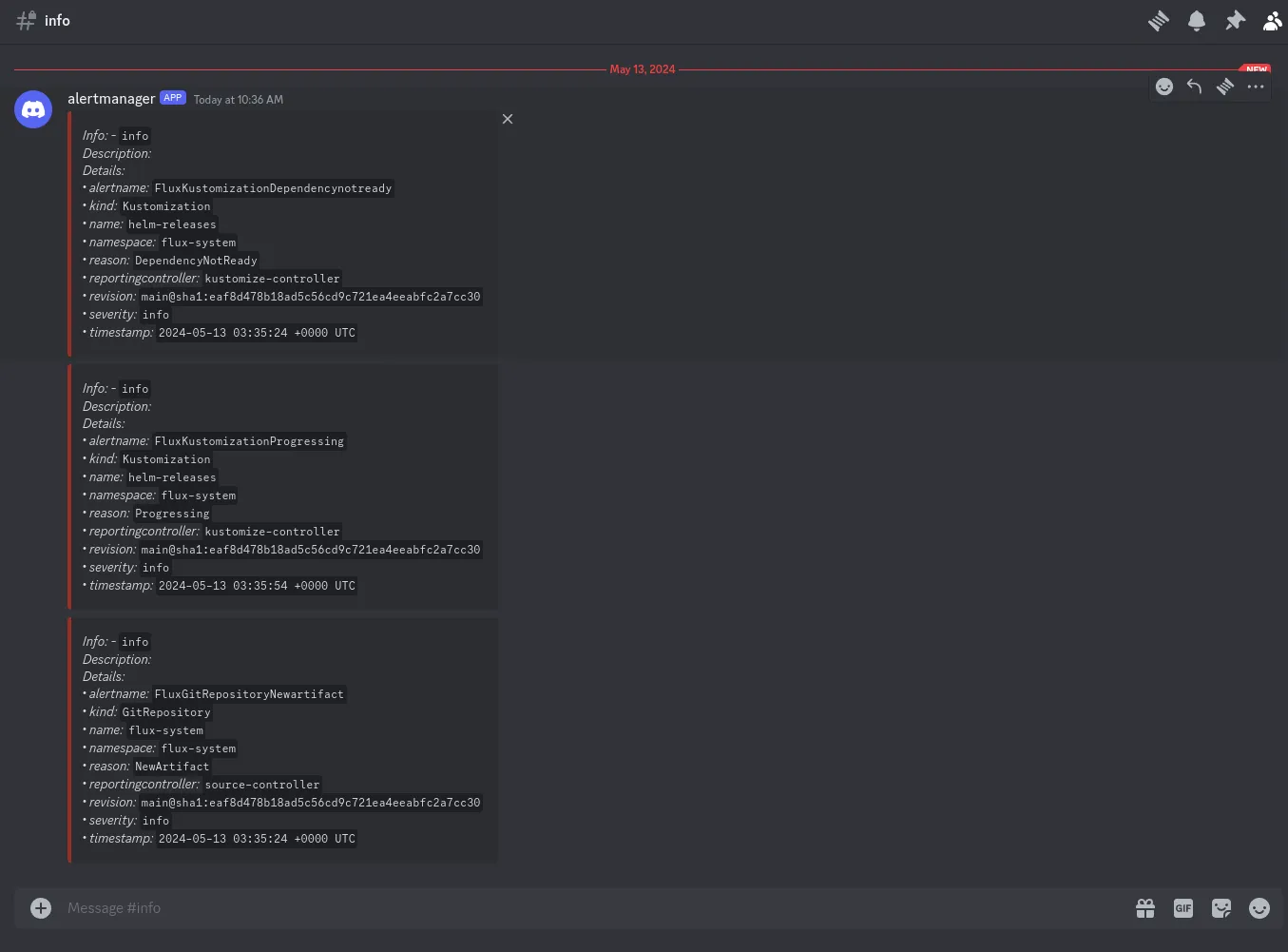This screenshot has height=952, width=1288.
Task: Add reaction to alertmanager message
Action: coord(1164,87)
